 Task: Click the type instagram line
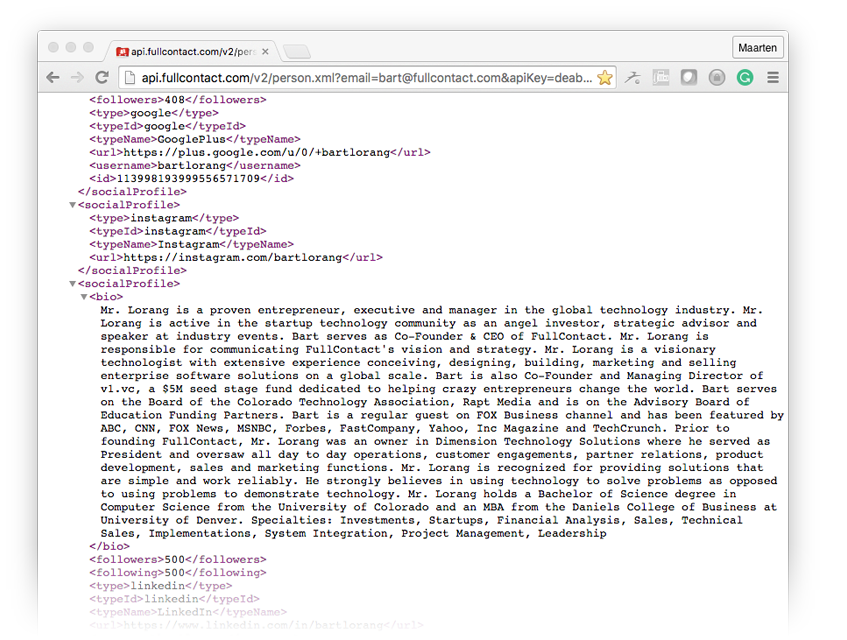pos(164,218)
